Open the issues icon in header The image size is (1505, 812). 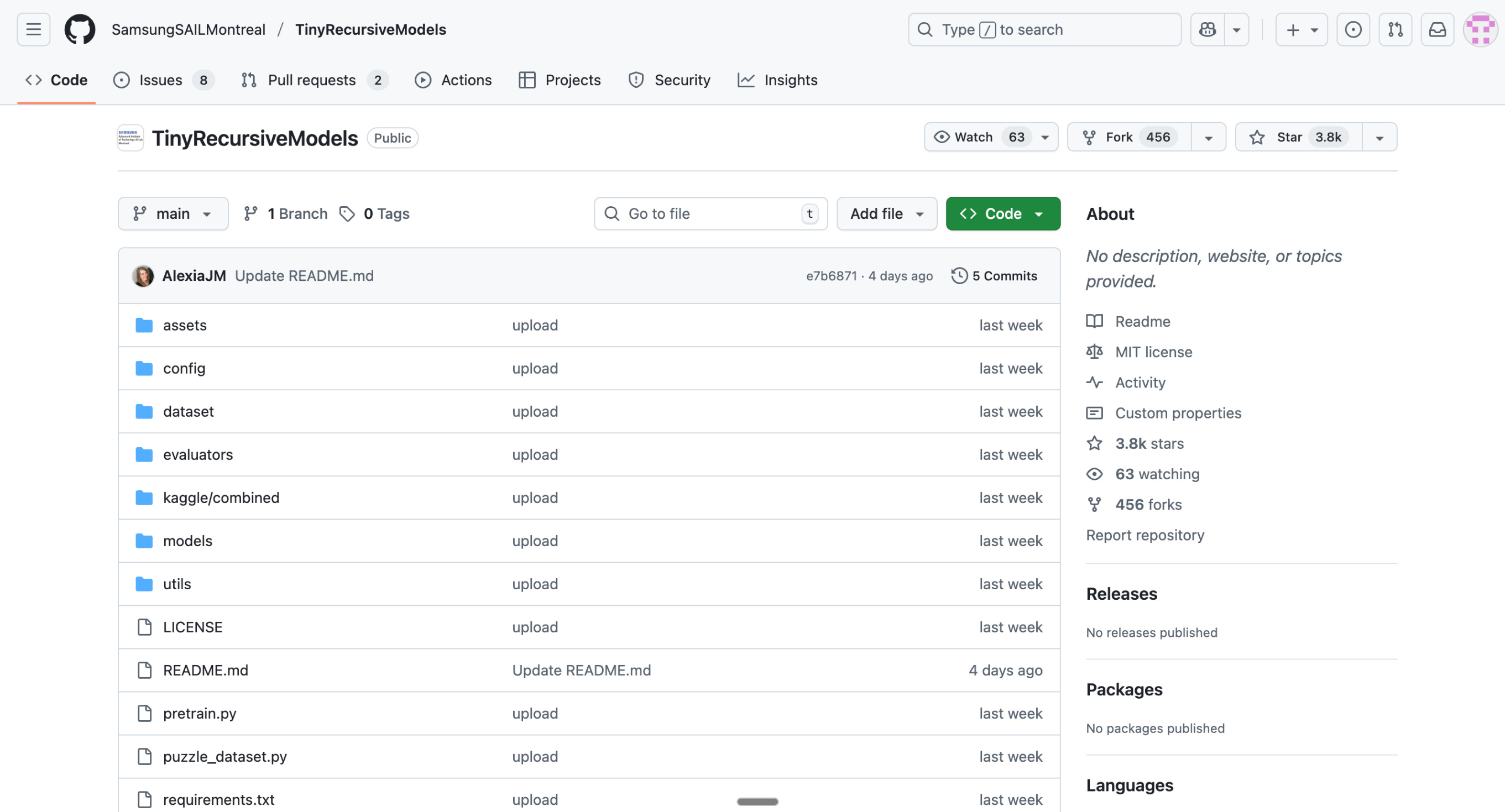click(1353, 29)
